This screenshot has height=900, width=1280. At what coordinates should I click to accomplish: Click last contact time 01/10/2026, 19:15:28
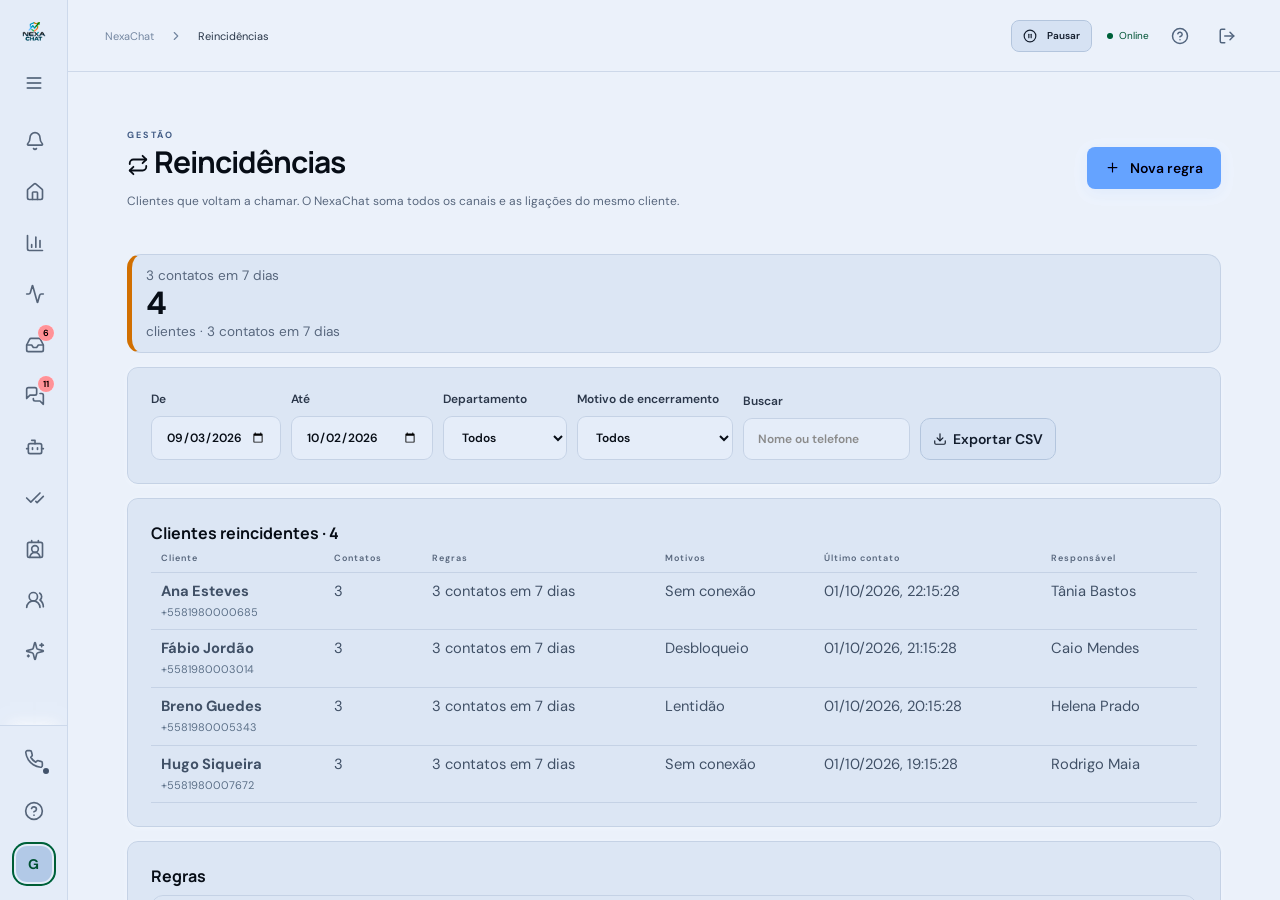click(891, 764)
